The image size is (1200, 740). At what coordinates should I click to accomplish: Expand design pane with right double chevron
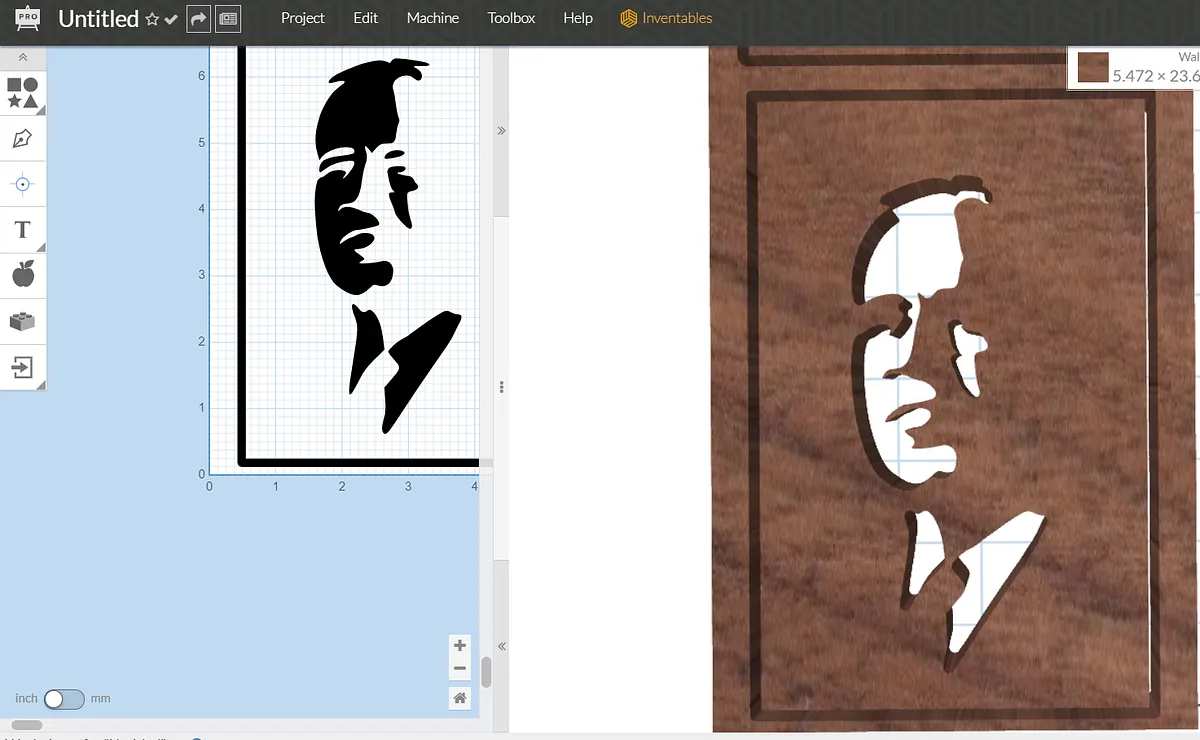pos(502,131)
